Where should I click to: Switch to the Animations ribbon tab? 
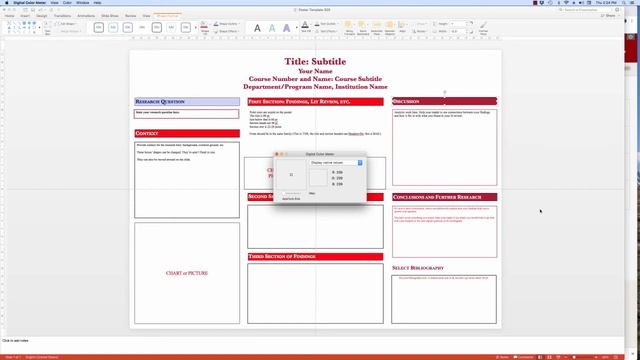(86, 16)
